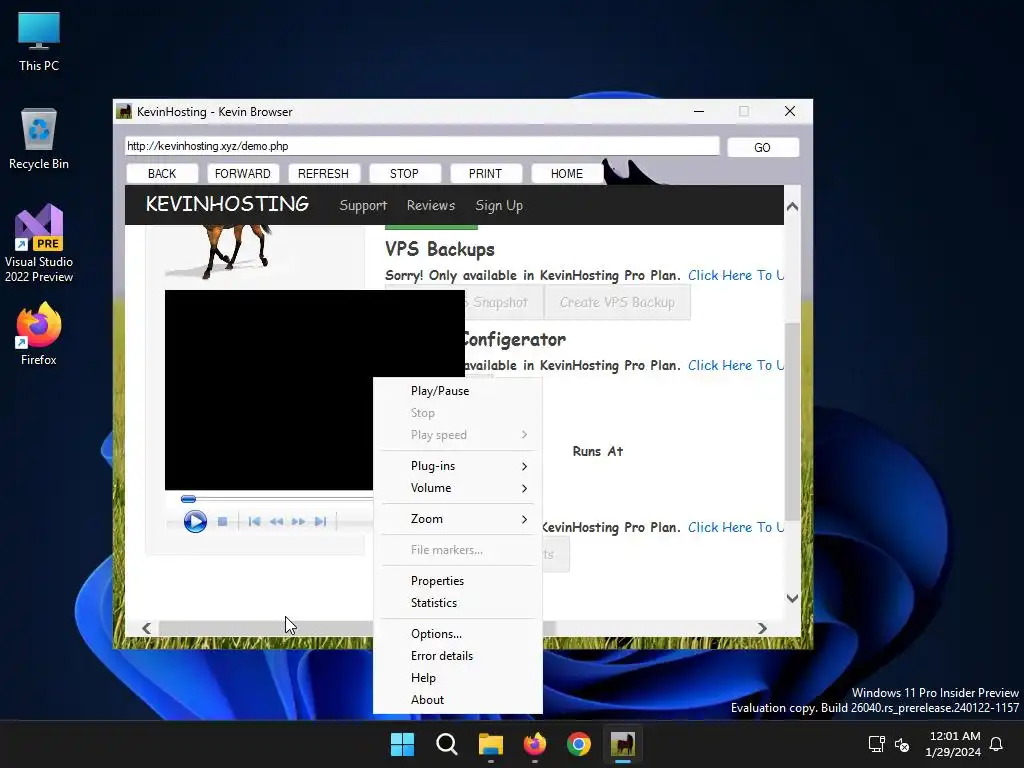
Task: Open Properties from context menu
Action: [458, 581]
